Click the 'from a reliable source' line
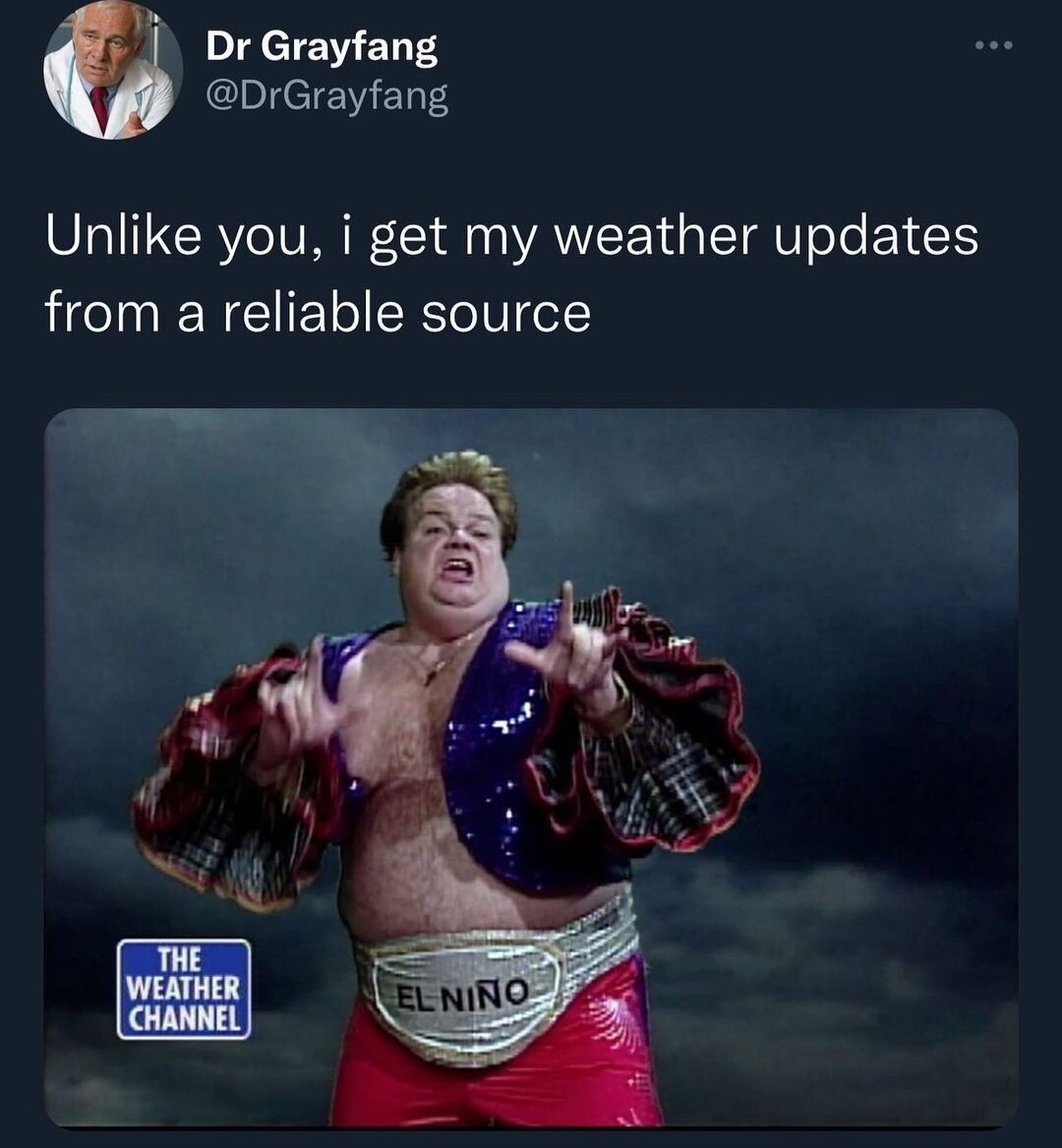 click(x=318, y=313)
